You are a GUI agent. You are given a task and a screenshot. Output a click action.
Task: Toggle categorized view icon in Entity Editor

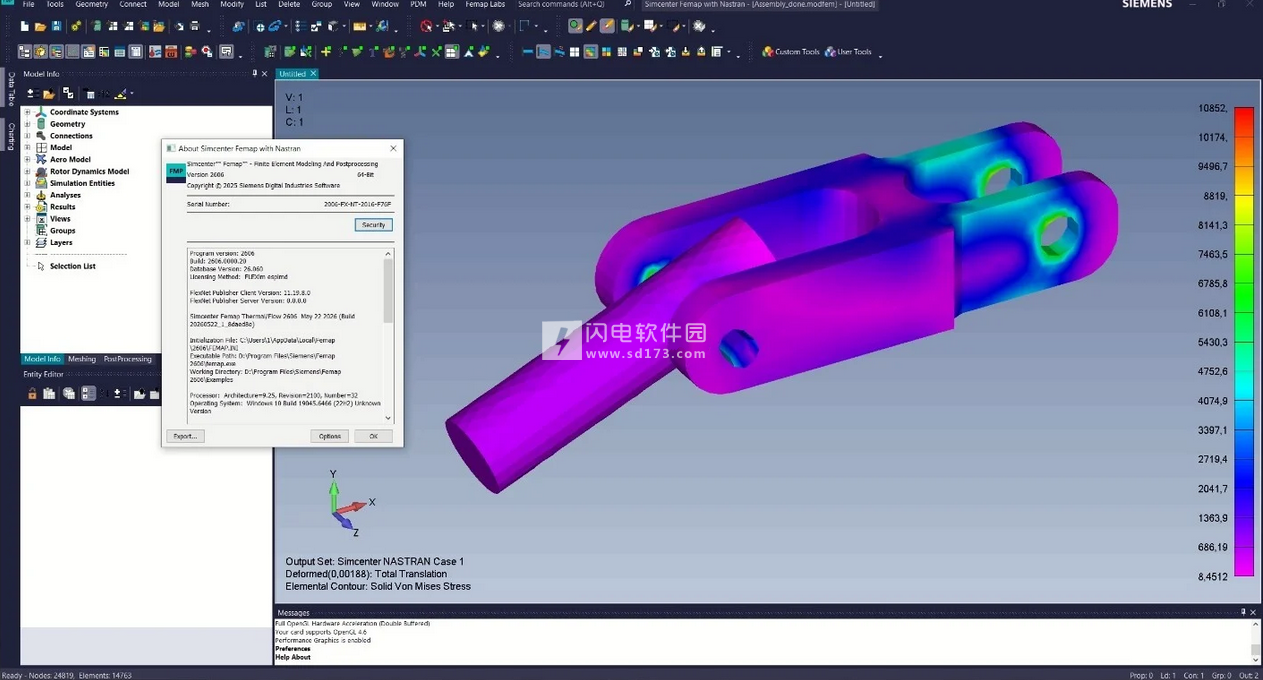(x=88, y=394)
